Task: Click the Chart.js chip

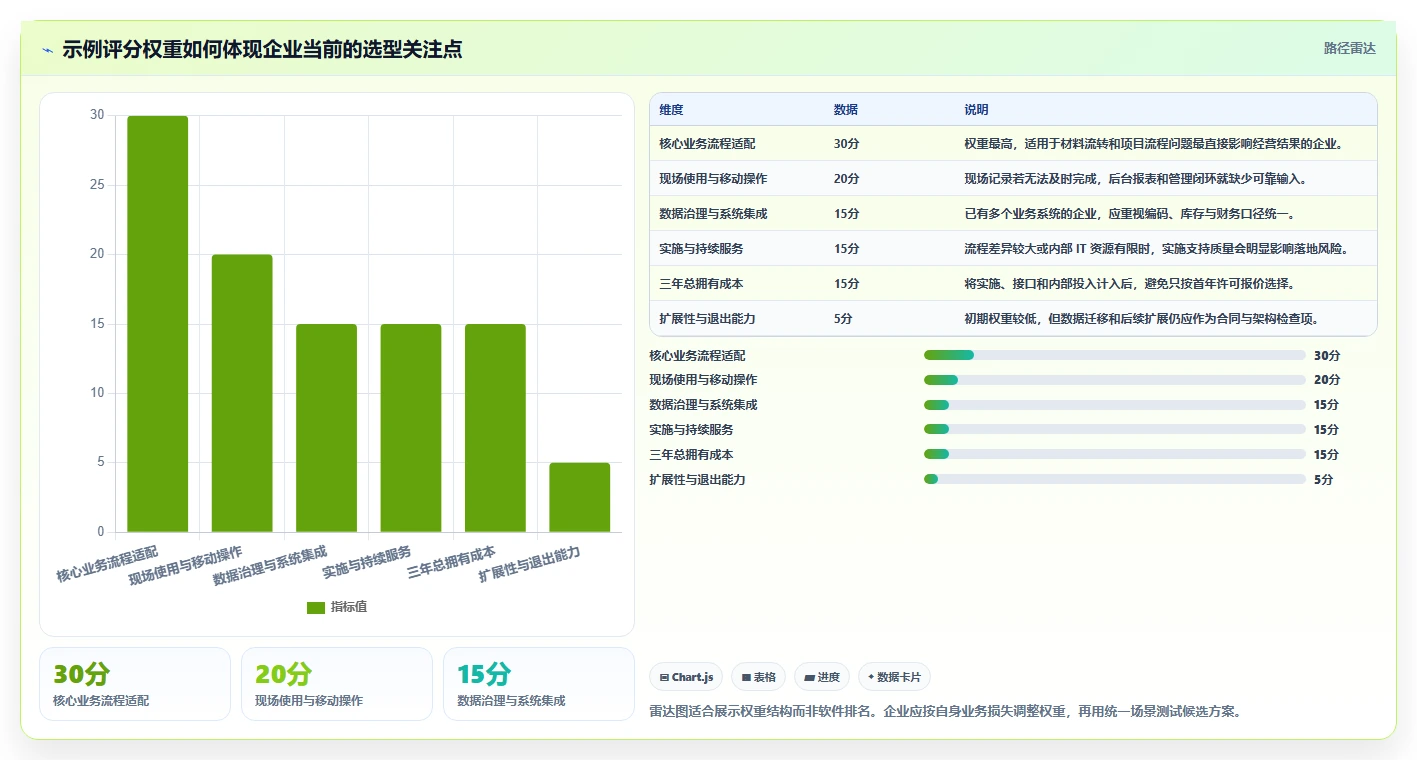Action: [686, 677]
